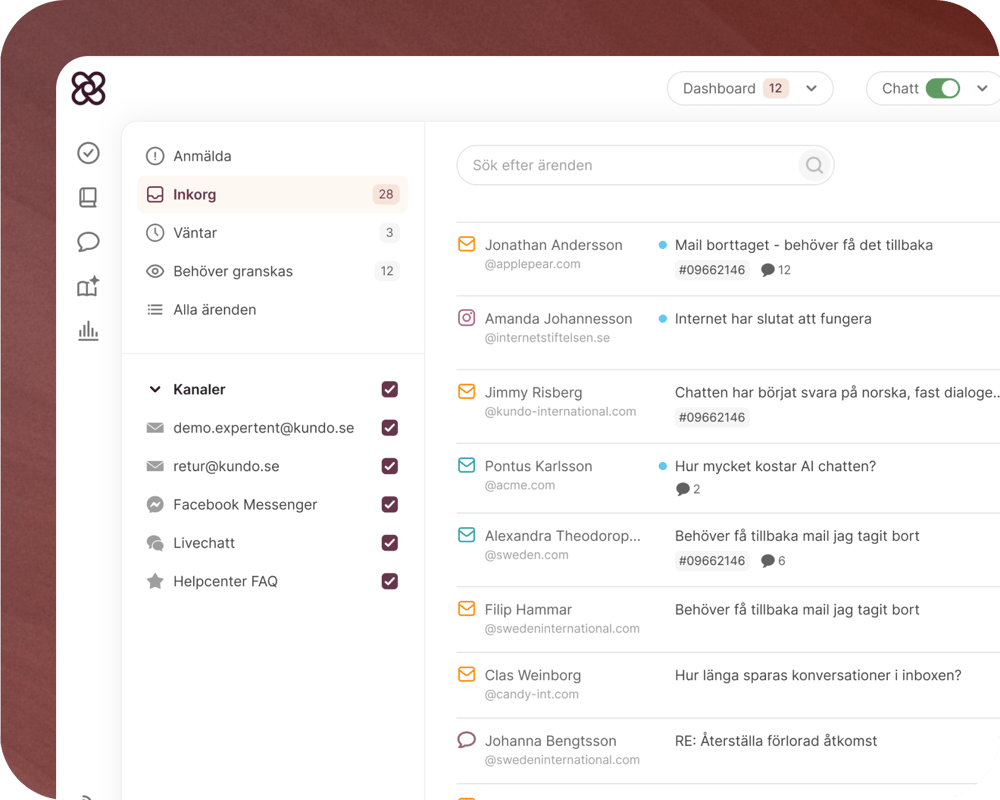
Task: Click the teal mail icon for Pontus Karlsson
Action: pos(467,466)
